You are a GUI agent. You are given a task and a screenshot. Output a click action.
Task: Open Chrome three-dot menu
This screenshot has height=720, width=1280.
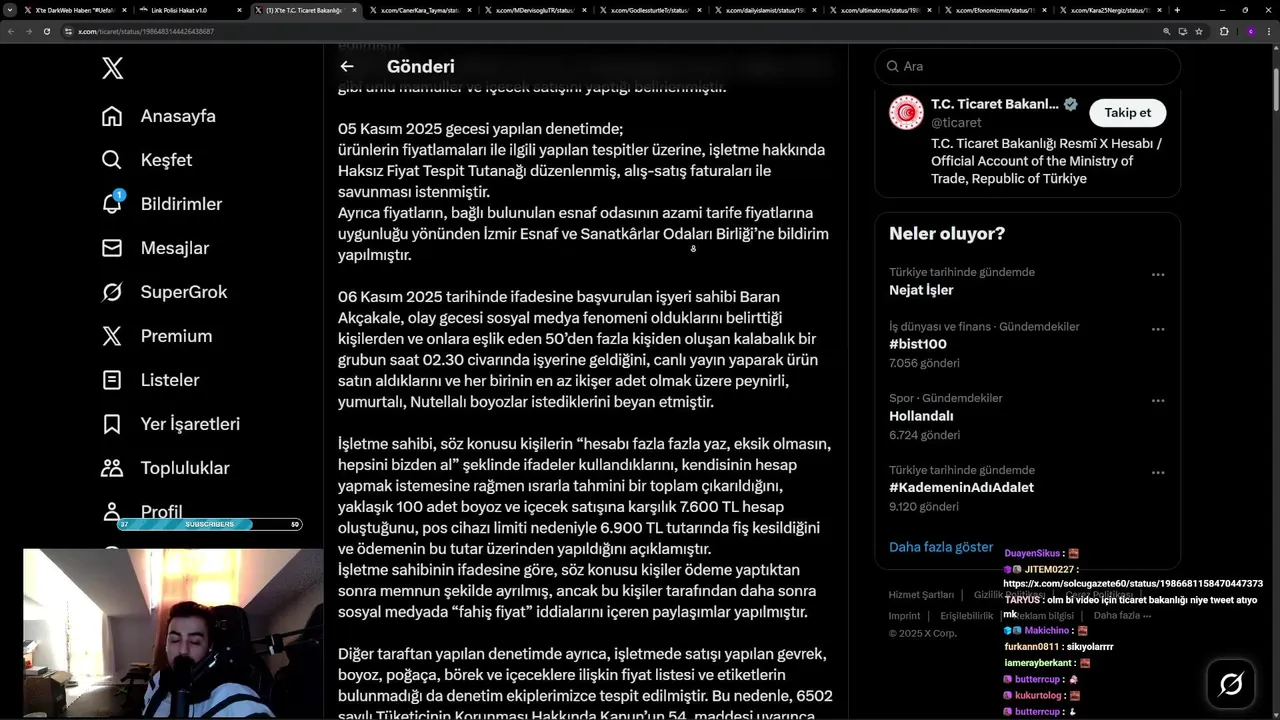click(1270, 31)
